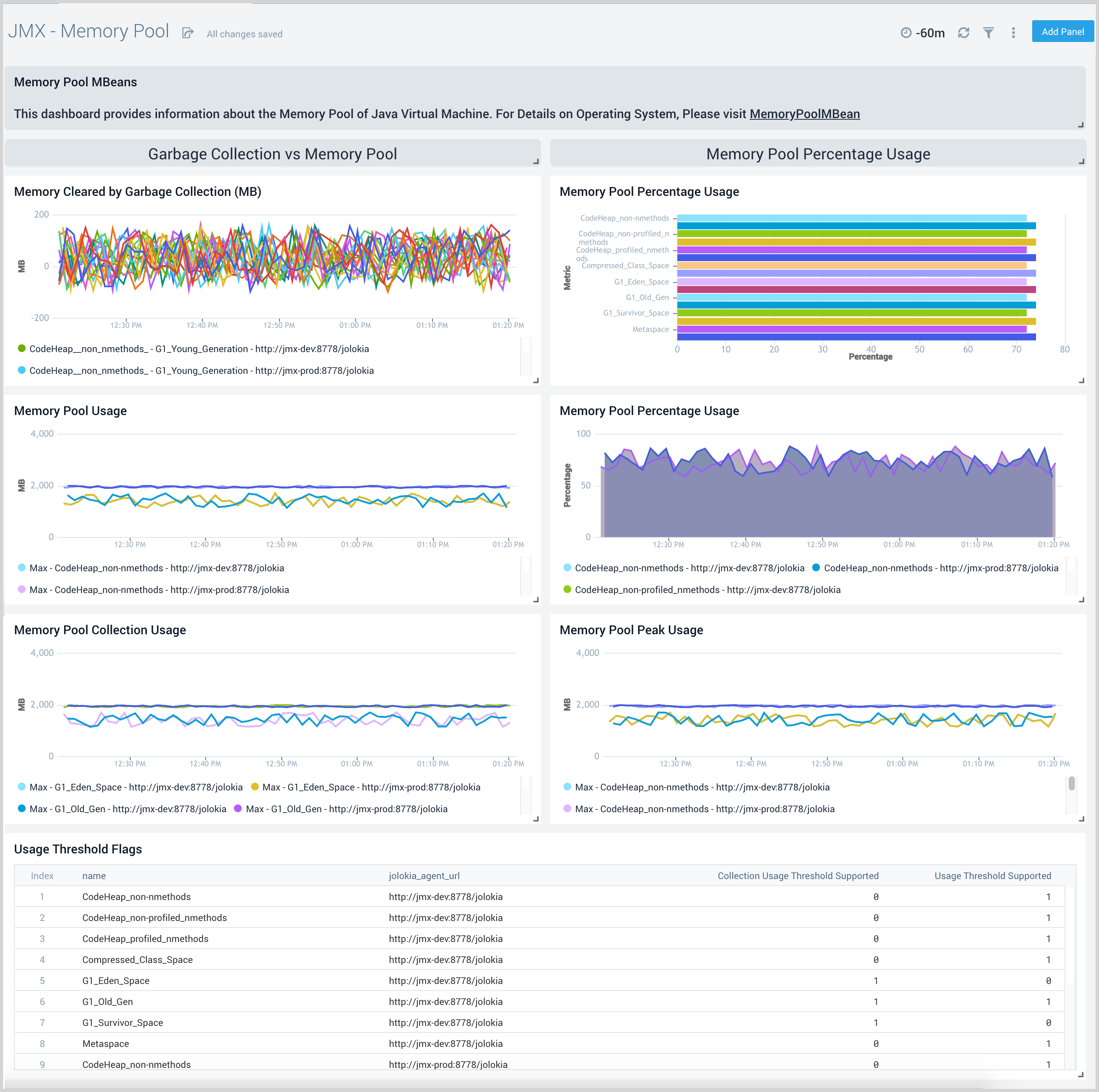Open the -60m time range selector

931,32
